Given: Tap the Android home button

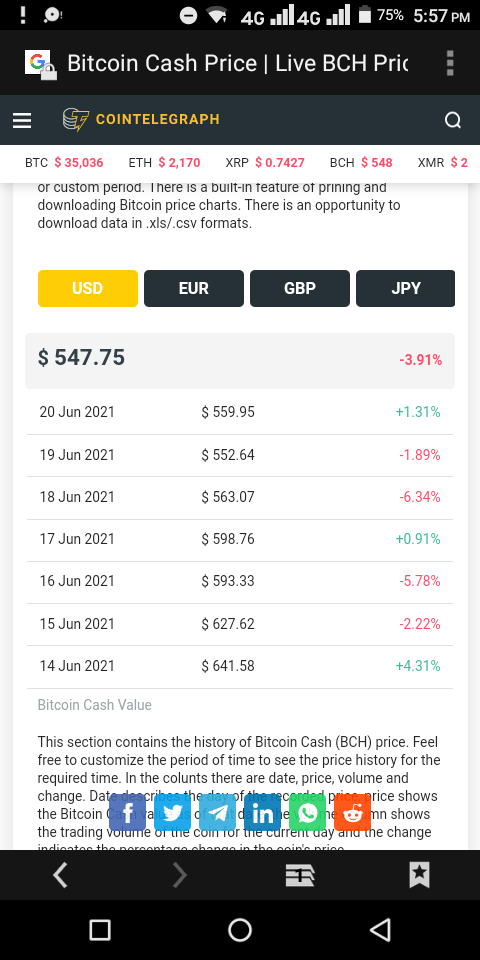Looking at the screenshot, I should [240, 929].
